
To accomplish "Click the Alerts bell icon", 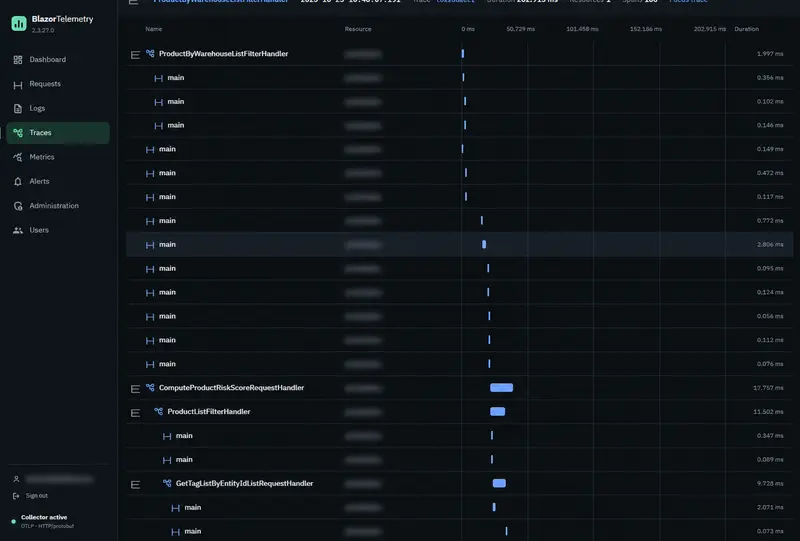I will pyautogui.click(x=18, y=181).
